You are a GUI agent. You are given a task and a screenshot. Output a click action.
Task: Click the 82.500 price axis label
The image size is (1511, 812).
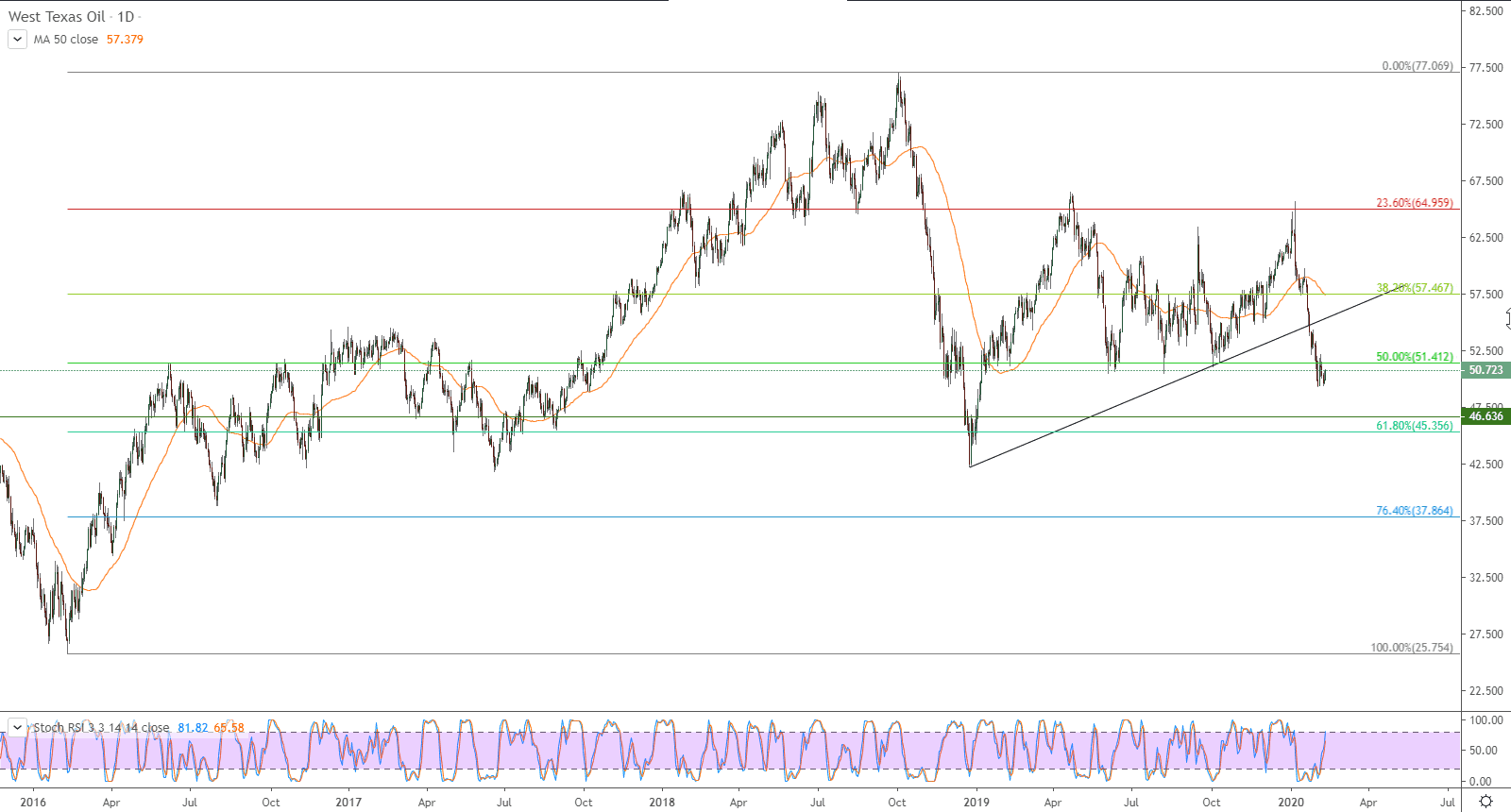[x=1486, y=11]
